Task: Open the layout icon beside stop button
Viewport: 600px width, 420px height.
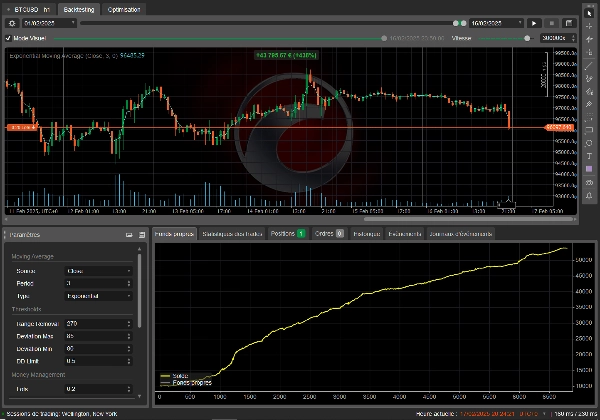Action: click(569, 23)
